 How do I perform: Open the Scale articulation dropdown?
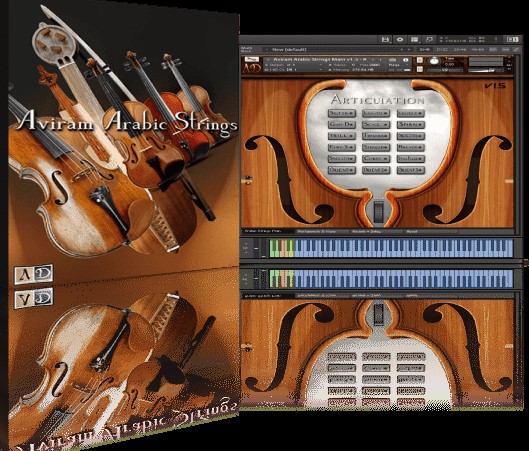[x=376, y=124]
